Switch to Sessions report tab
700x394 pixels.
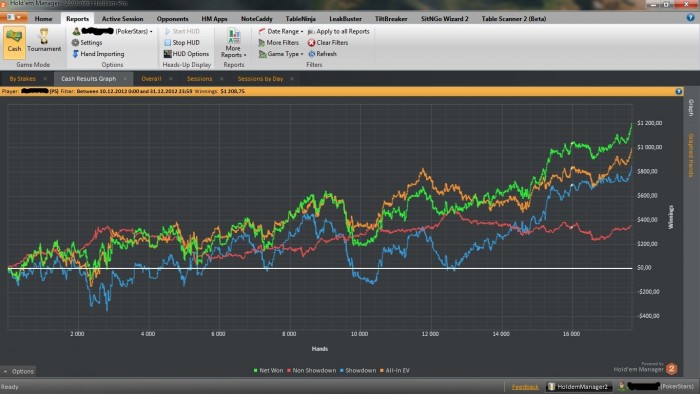(199, 79)
